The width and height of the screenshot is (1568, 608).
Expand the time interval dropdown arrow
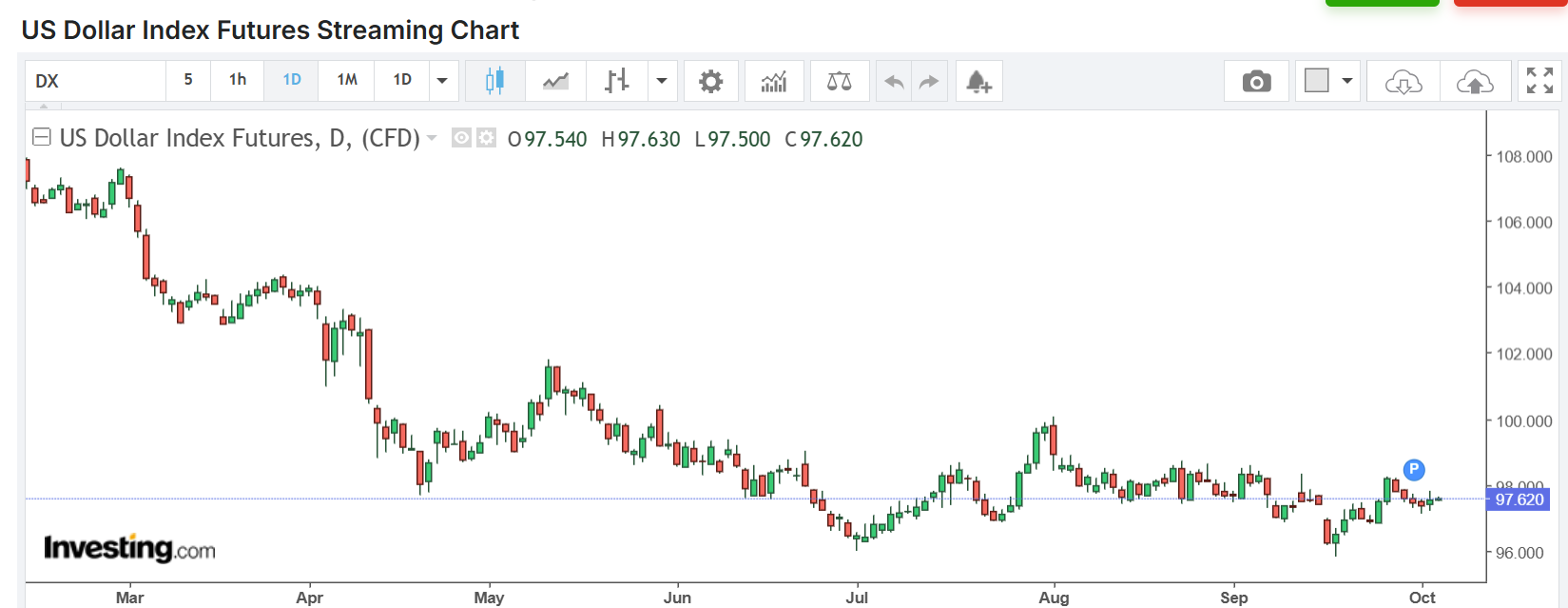pos(442,81)
